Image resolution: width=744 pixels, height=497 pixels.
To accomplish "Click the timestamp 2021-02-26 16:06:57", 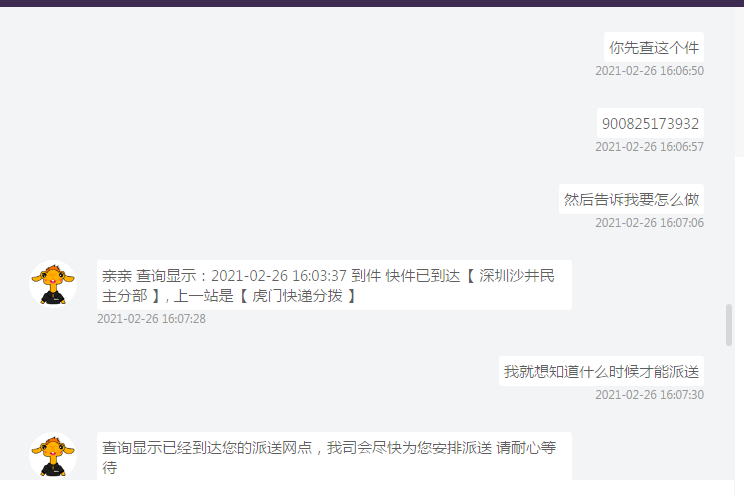I will (650, 147).
